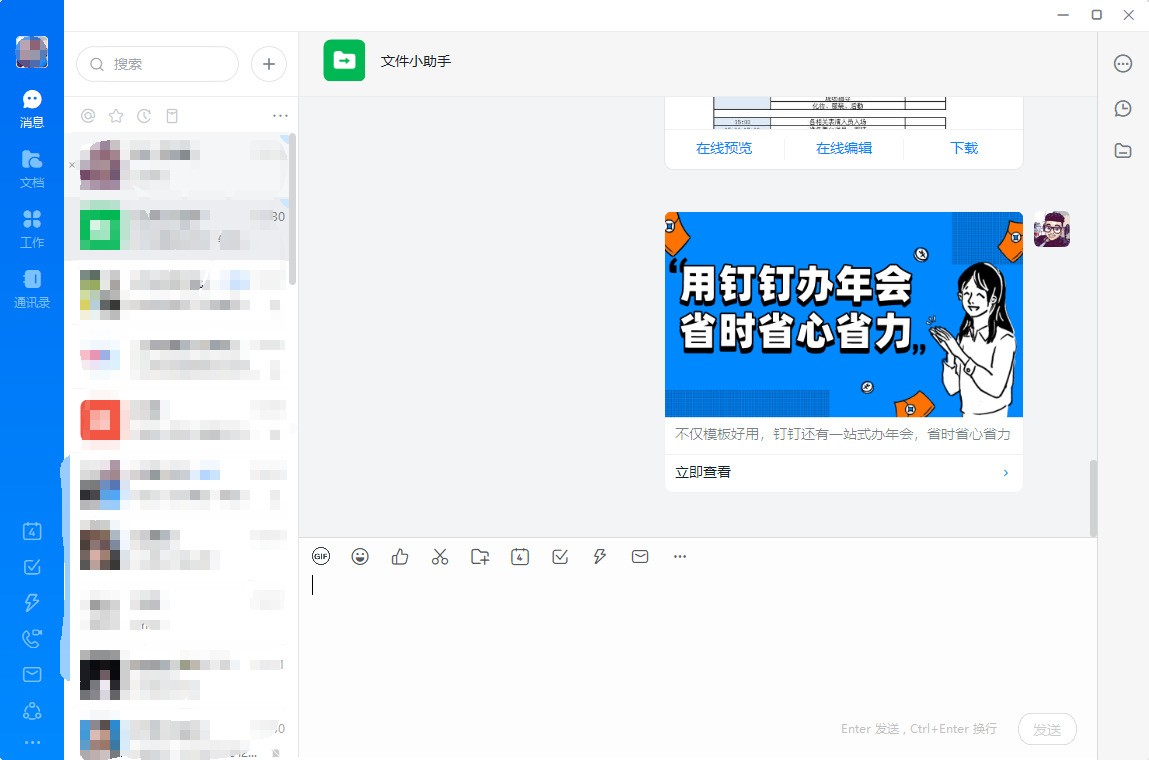The width and height of the screenshot is (1149, 760).
Task: Open the 消息 messages section
Action: click(x=32, y=108)
